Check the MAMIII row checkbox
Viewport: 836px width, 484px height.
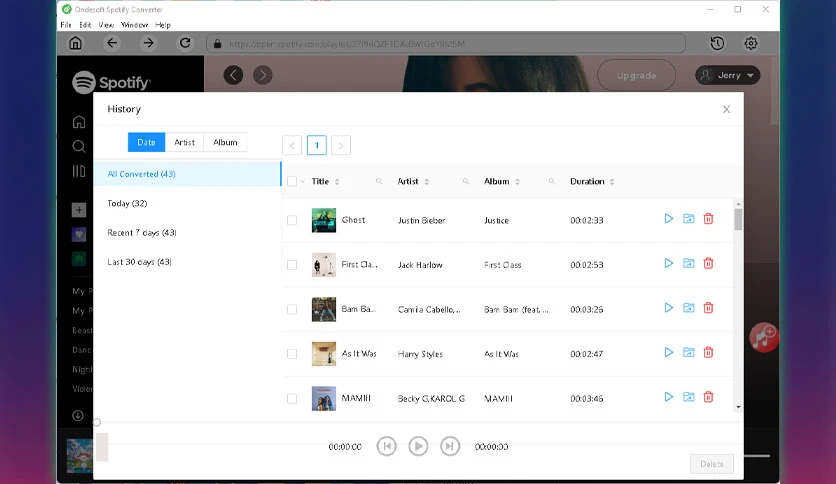[292, 398]
